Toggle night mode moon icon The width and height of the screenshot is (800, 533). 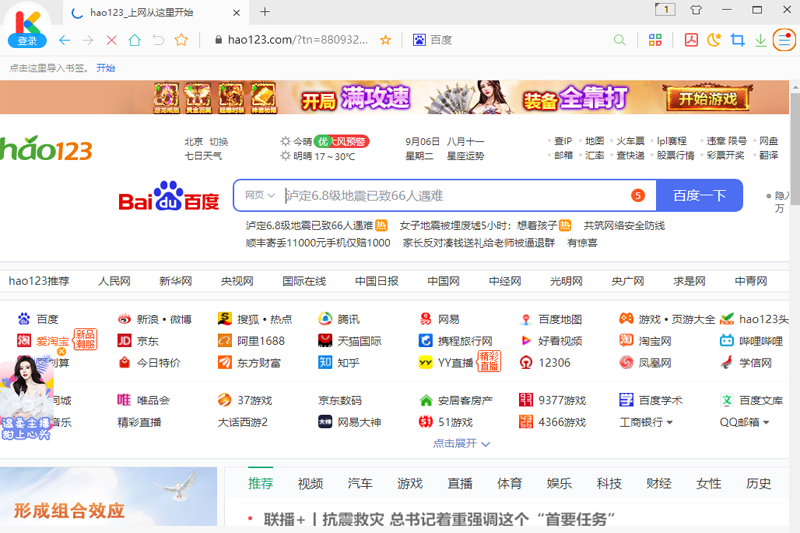714,40
